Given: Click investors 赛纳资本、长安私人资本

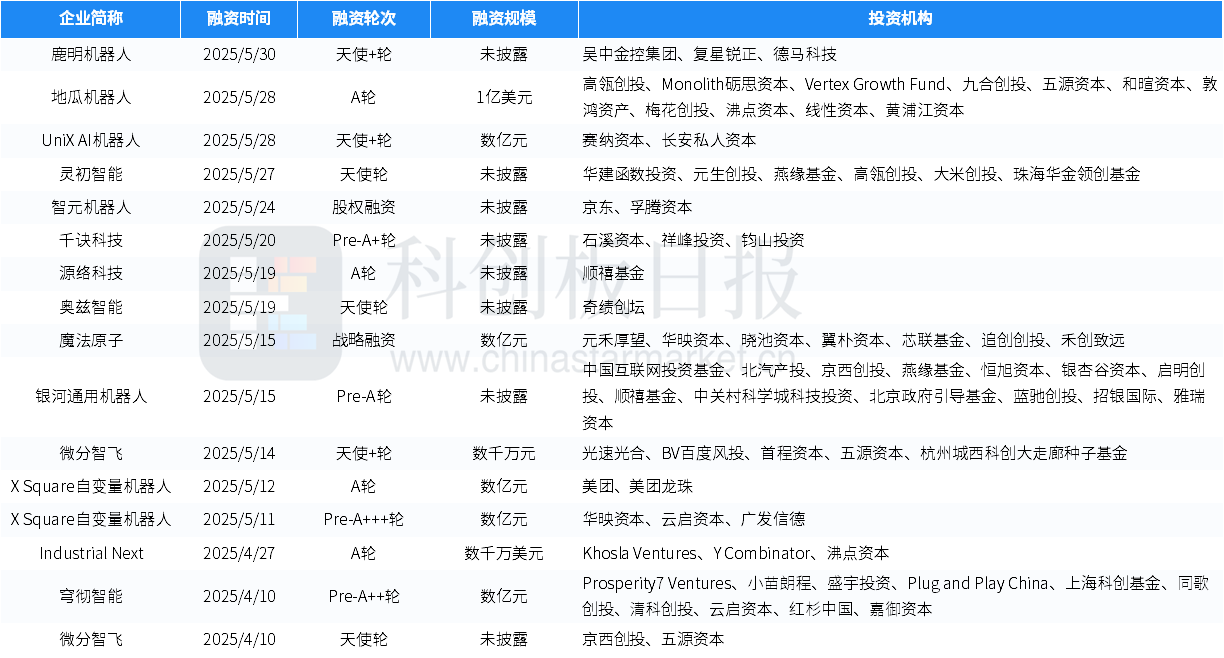Looking at the screenshot, I should pyautogui.click(x=669, y=140).
